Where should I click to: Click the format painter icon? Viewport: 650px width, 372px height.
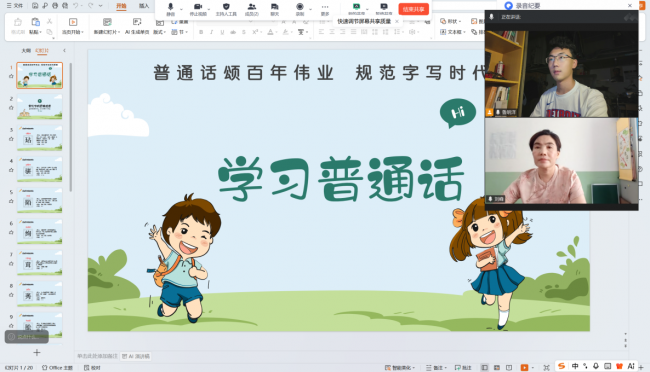tap(17, 22)
